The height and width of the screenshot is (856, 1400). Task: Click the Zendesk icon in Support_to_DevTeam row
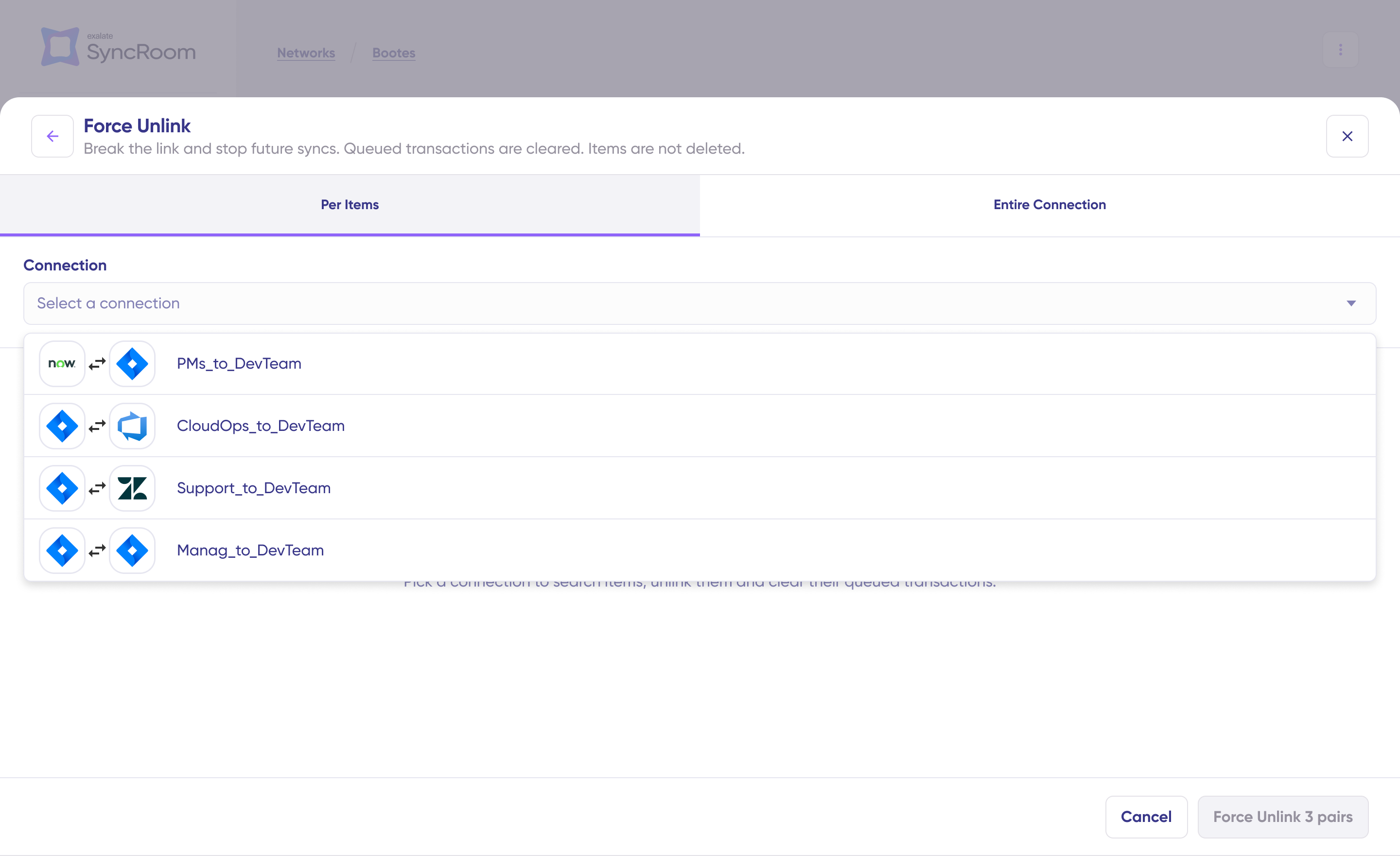[x=132, y=488]
